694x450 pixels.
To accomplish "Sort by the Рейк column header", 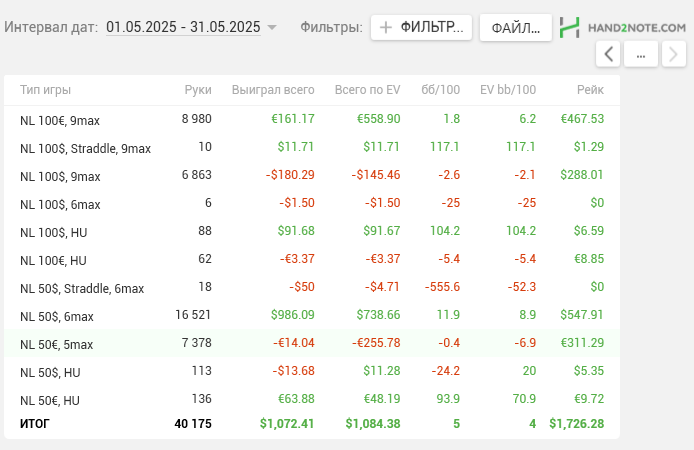I will pos(590,90).
